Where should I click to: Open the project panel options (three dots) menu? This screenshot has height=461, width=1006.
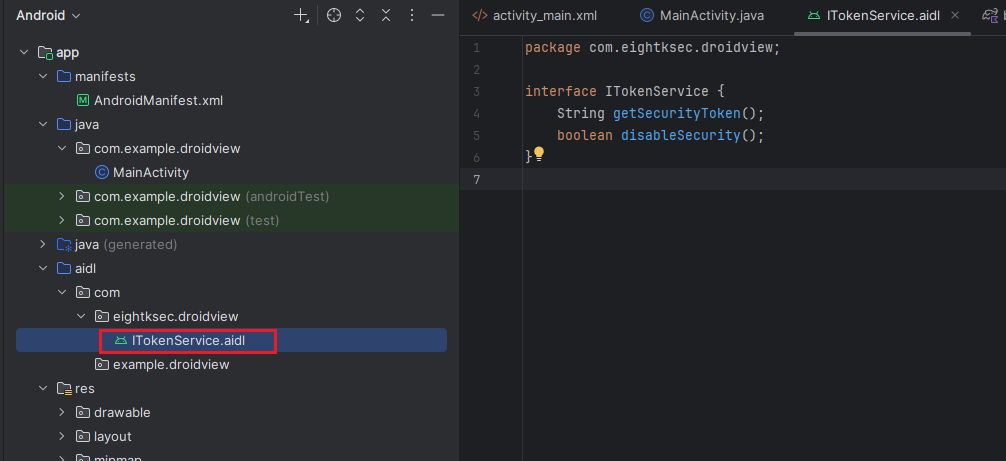pos(411,16)
